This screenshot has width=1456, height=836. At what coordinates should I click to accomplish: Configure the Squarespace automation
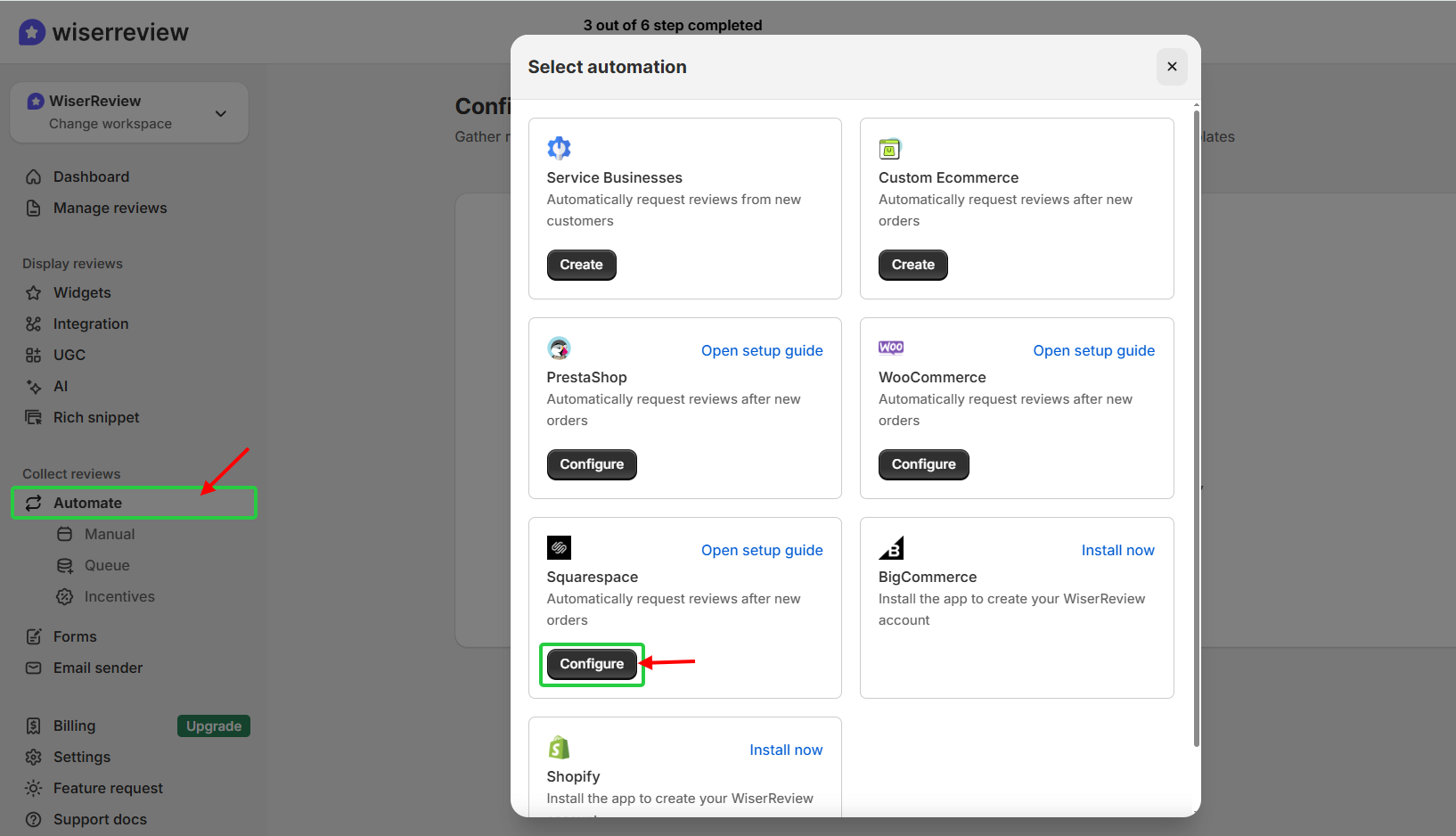click(592, 664)
